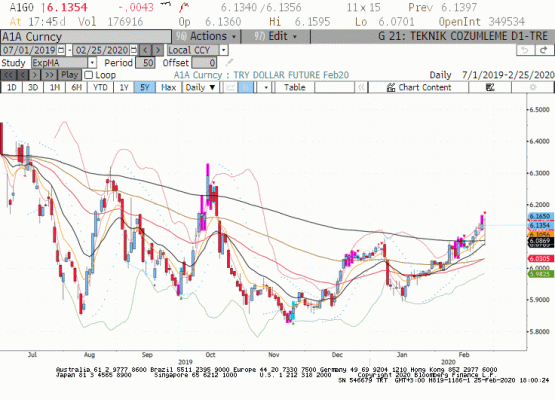Screen dimensions: 555x400
Task: Click collapse double-chevron icon beside Table
Action: (x=361, y=87)
